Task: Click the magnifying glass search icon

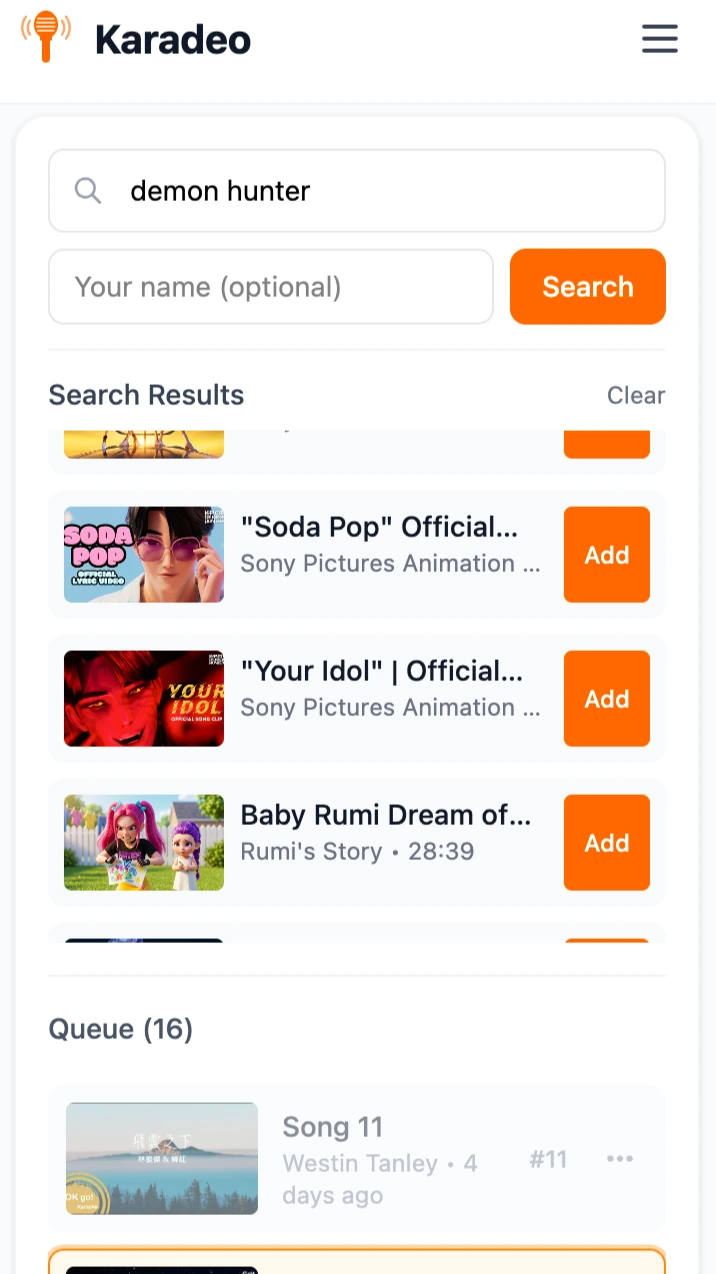Action: click(x=87, y=190)
